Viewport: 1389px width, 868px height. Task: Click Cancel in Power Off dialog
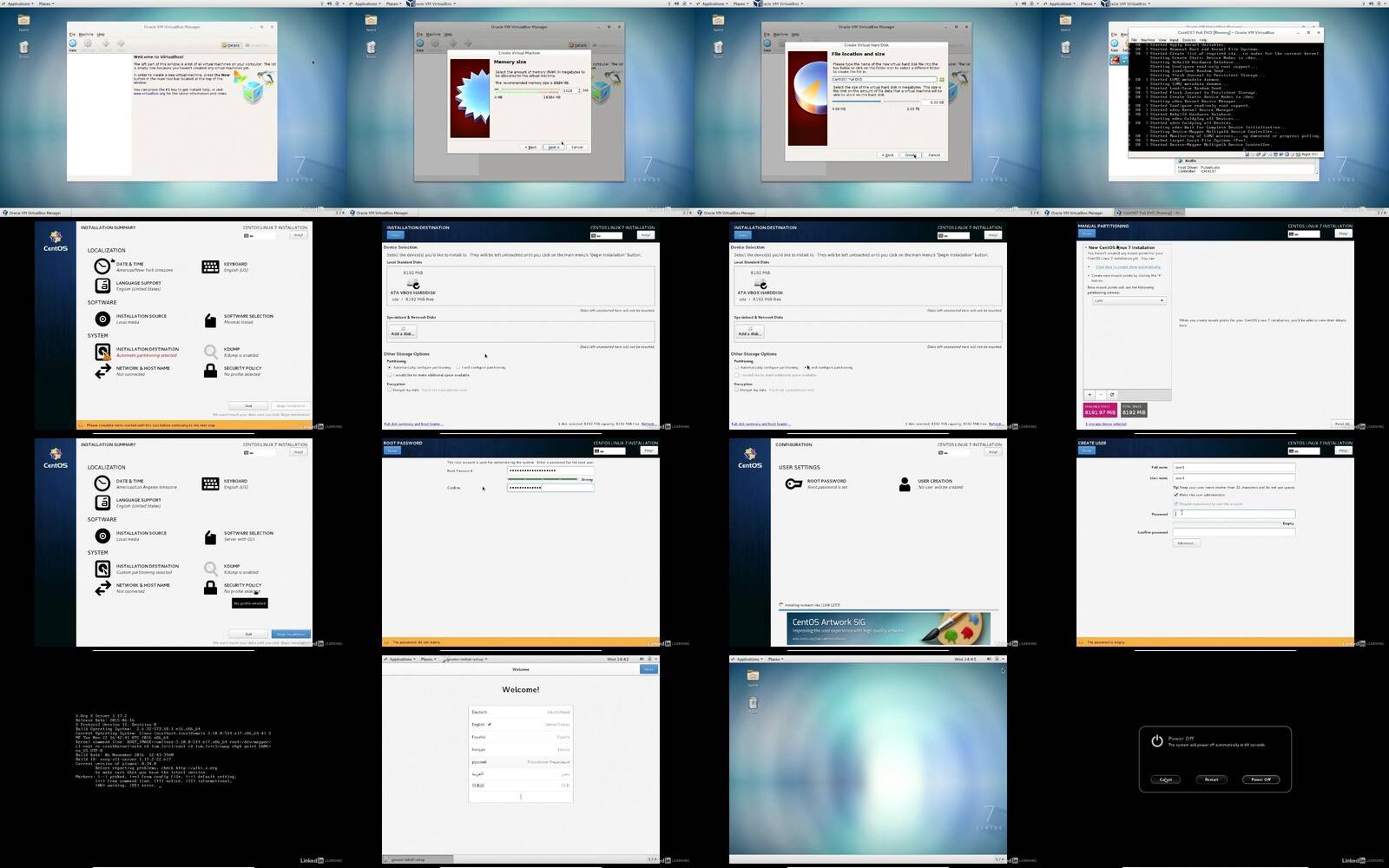click(1166, 779)
